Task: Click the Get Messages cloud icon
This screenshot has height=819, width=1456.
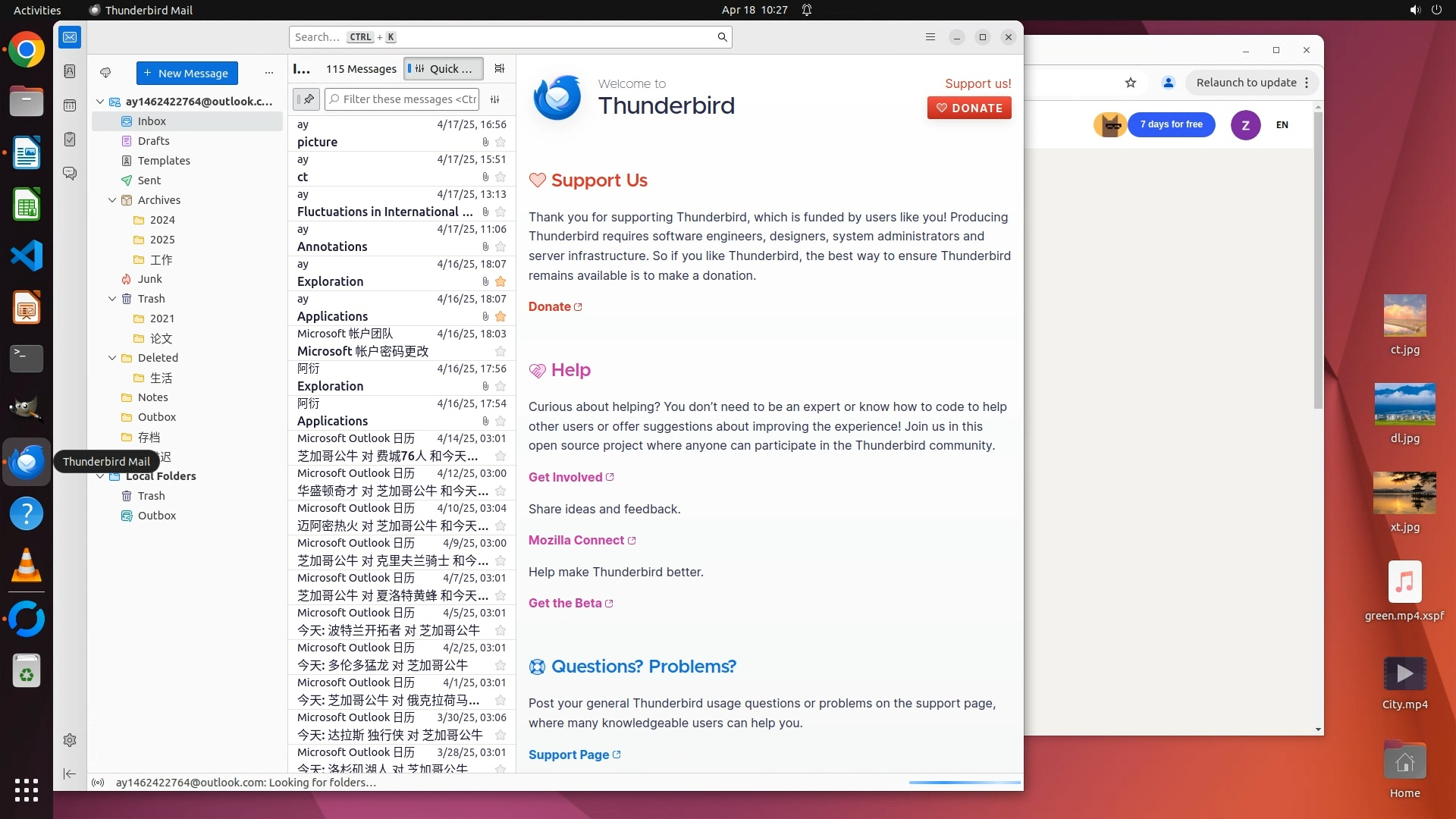Action: click(x=105, y=73)
